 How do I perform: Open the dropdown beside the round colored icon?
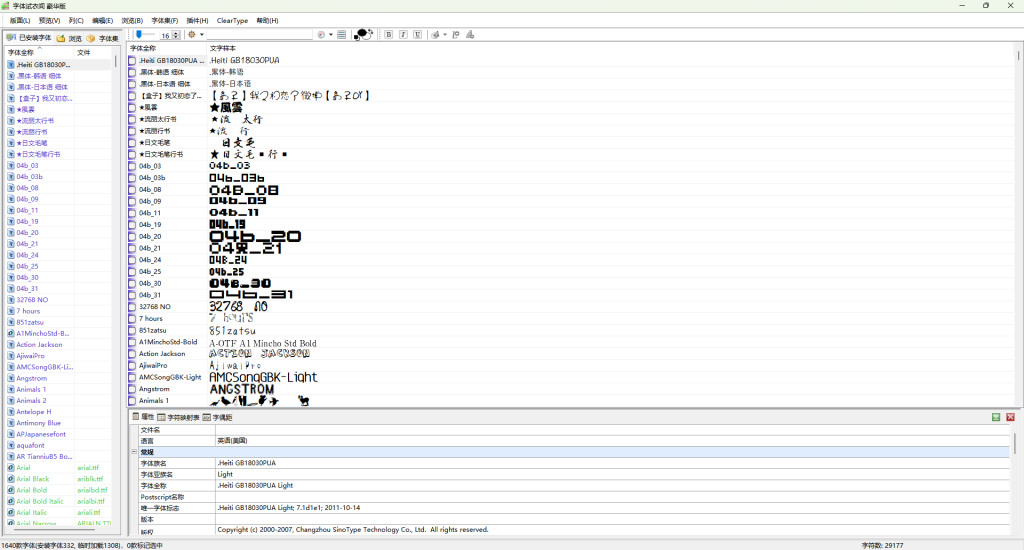coord(332,34)
